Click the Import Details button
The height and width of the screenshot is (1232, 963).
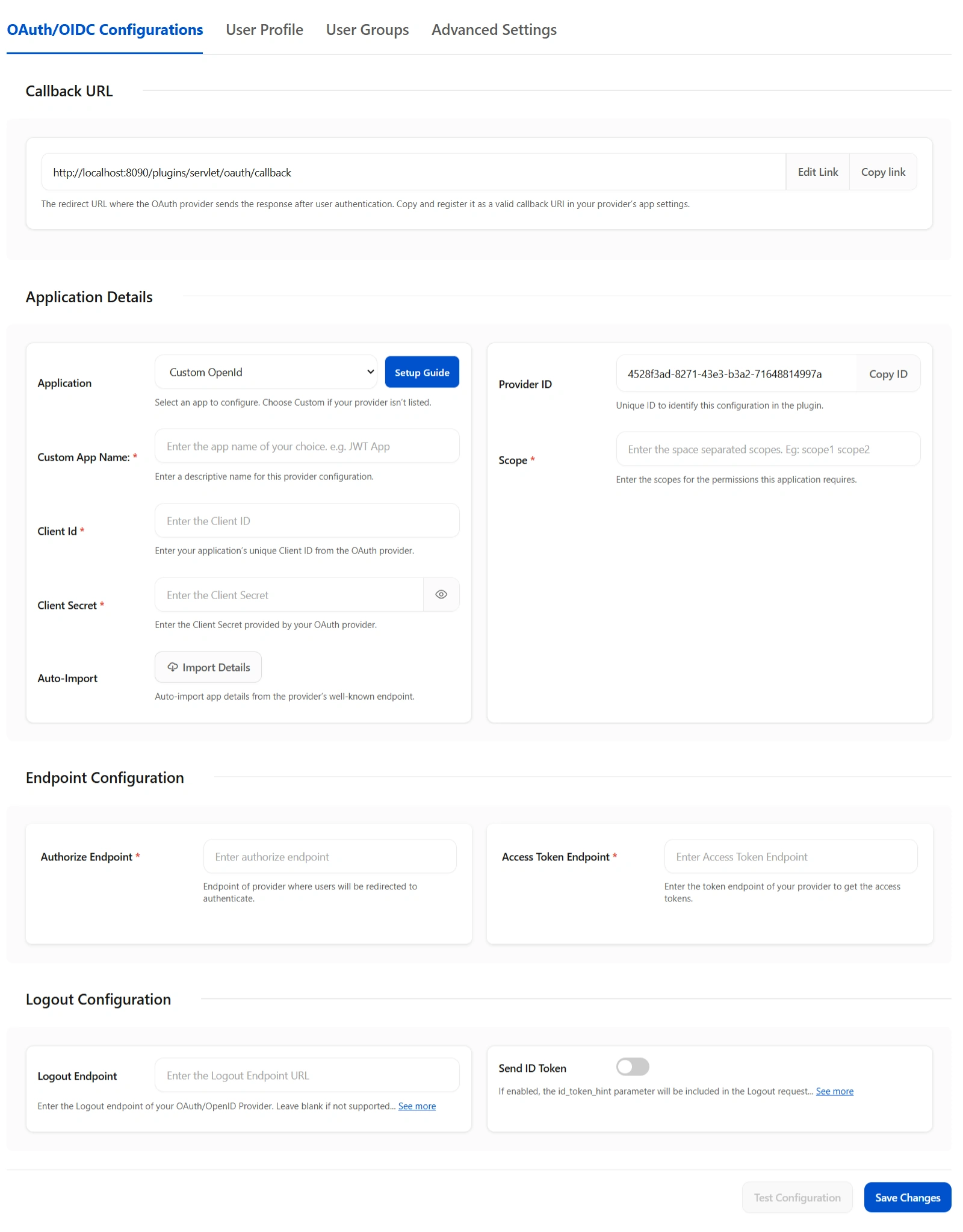point(208,667)
